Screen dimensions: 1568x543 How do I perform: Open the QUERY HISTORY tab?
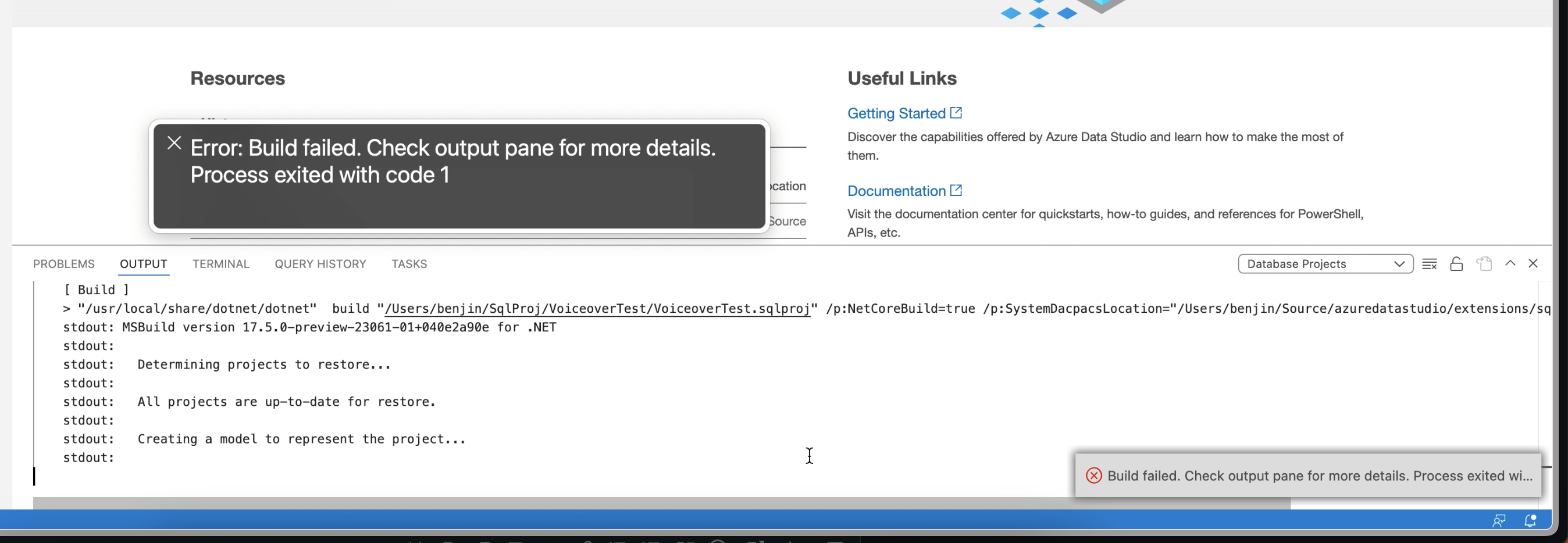click(319, 263)
